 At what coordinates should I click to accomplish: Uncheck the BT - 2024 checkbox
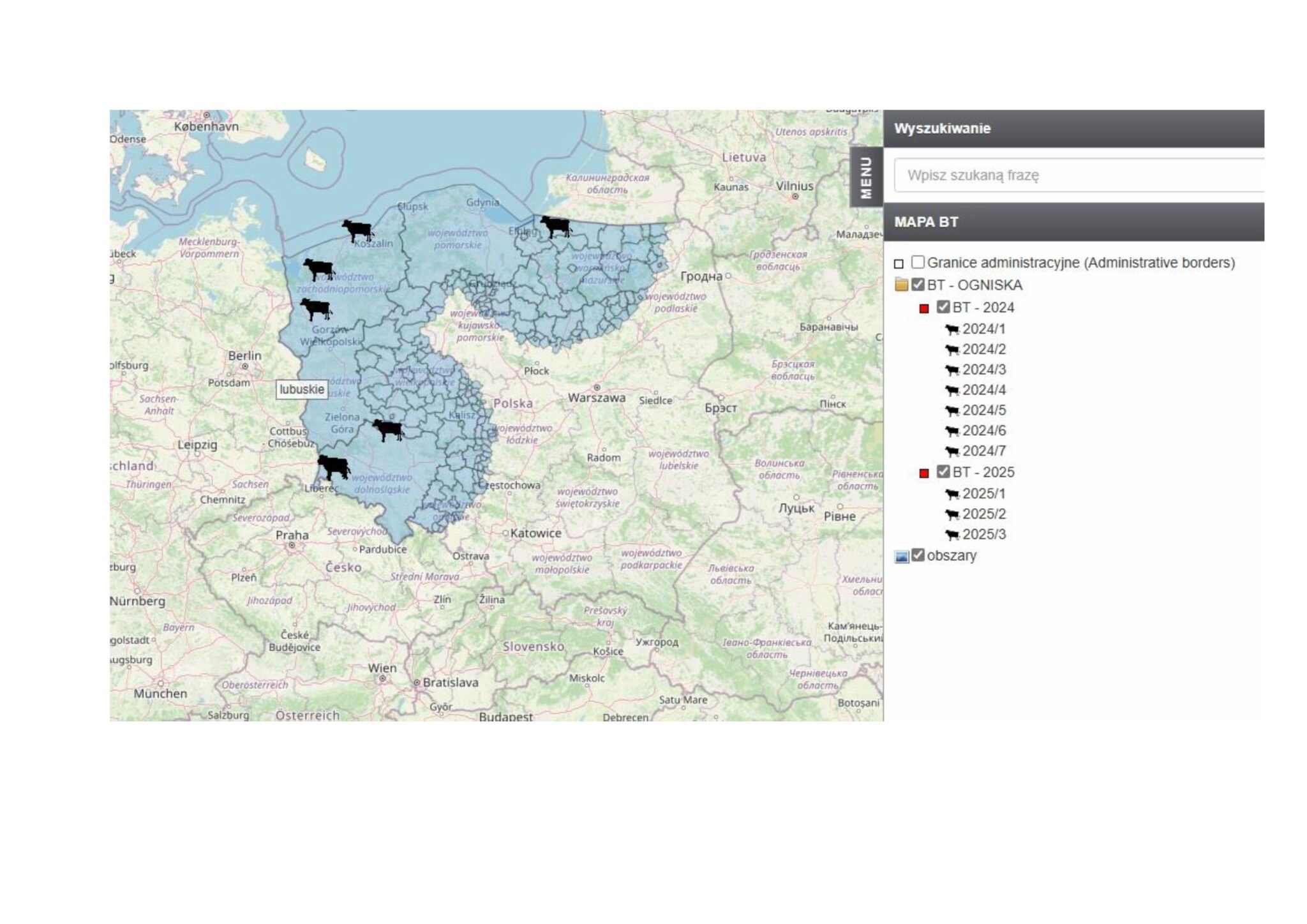943,307
